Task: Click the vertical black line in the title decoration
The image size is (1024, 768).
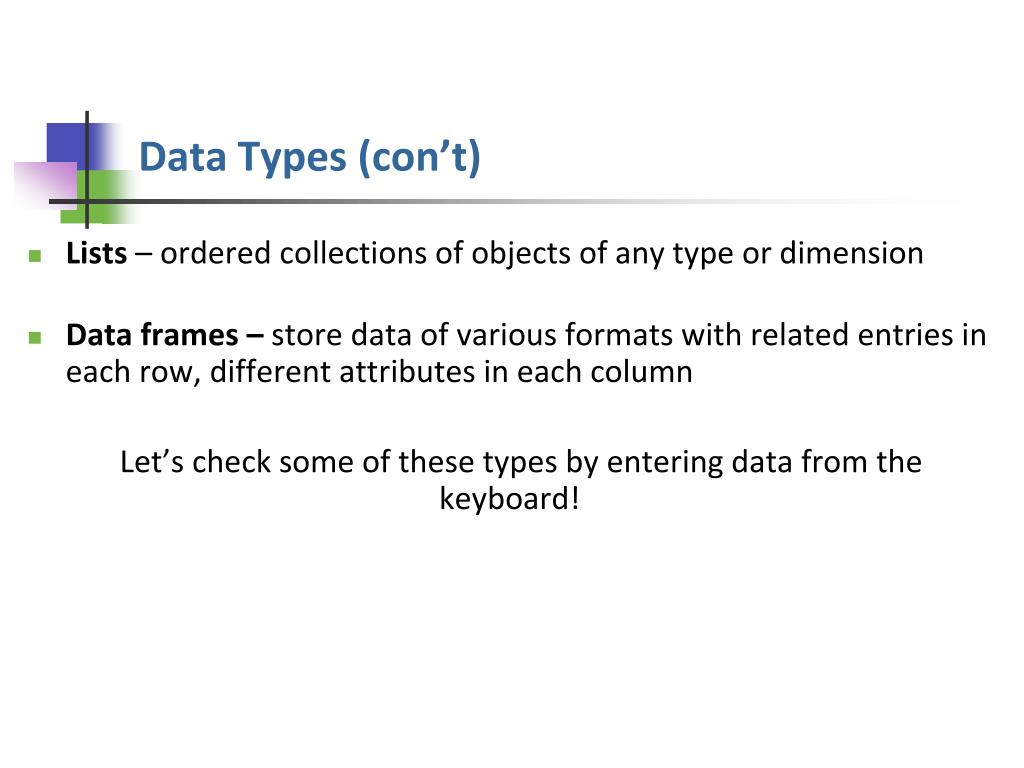Action: 87,170
